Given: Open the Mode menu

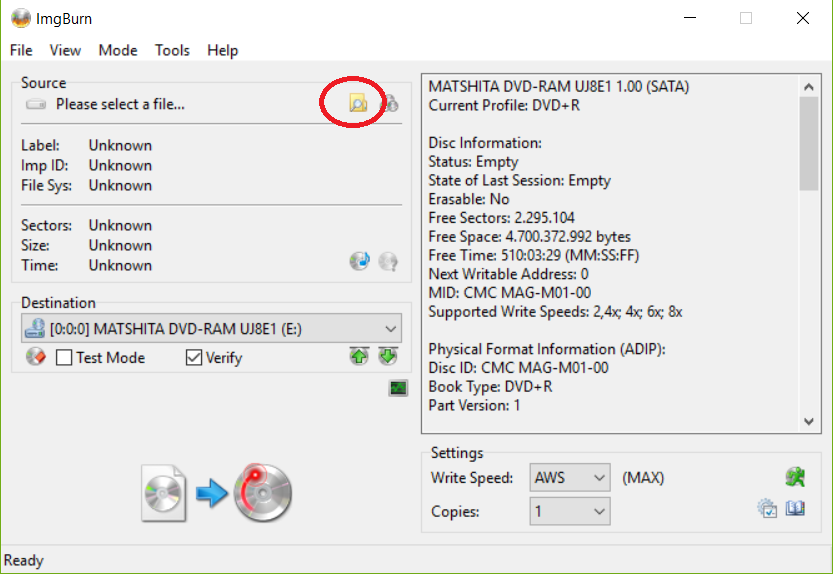Looking at the screenshot, I should [118, 50].
